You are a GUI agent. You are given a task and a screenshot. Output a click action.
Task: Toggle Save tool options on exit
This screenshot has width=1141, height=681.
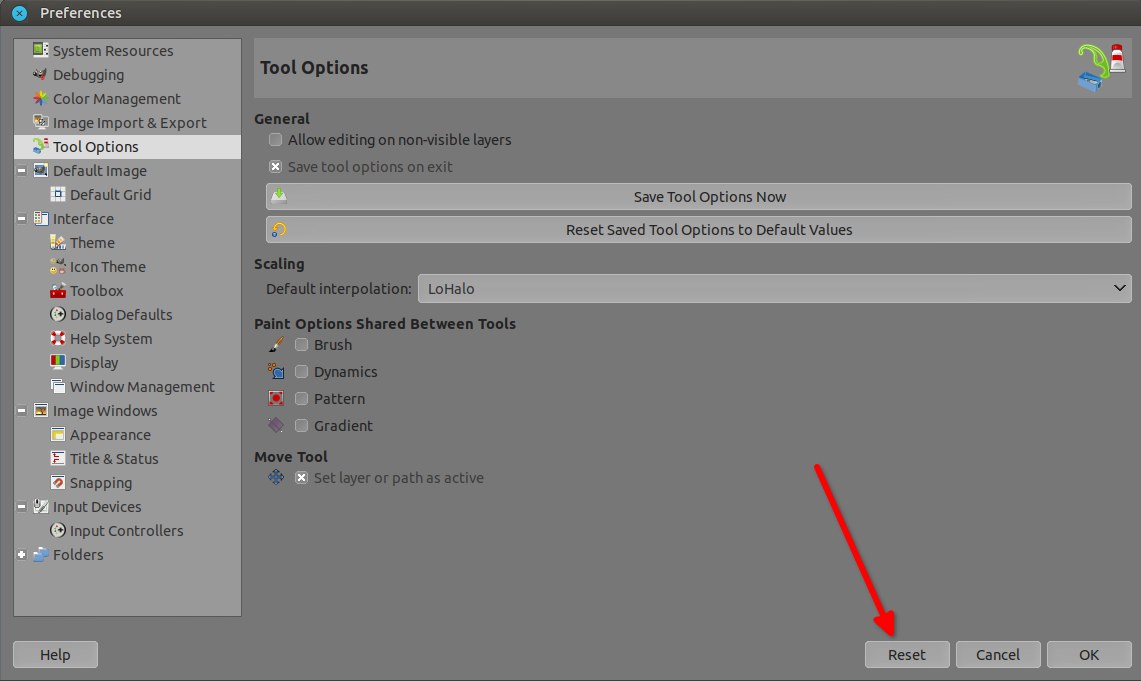point(275,167)
